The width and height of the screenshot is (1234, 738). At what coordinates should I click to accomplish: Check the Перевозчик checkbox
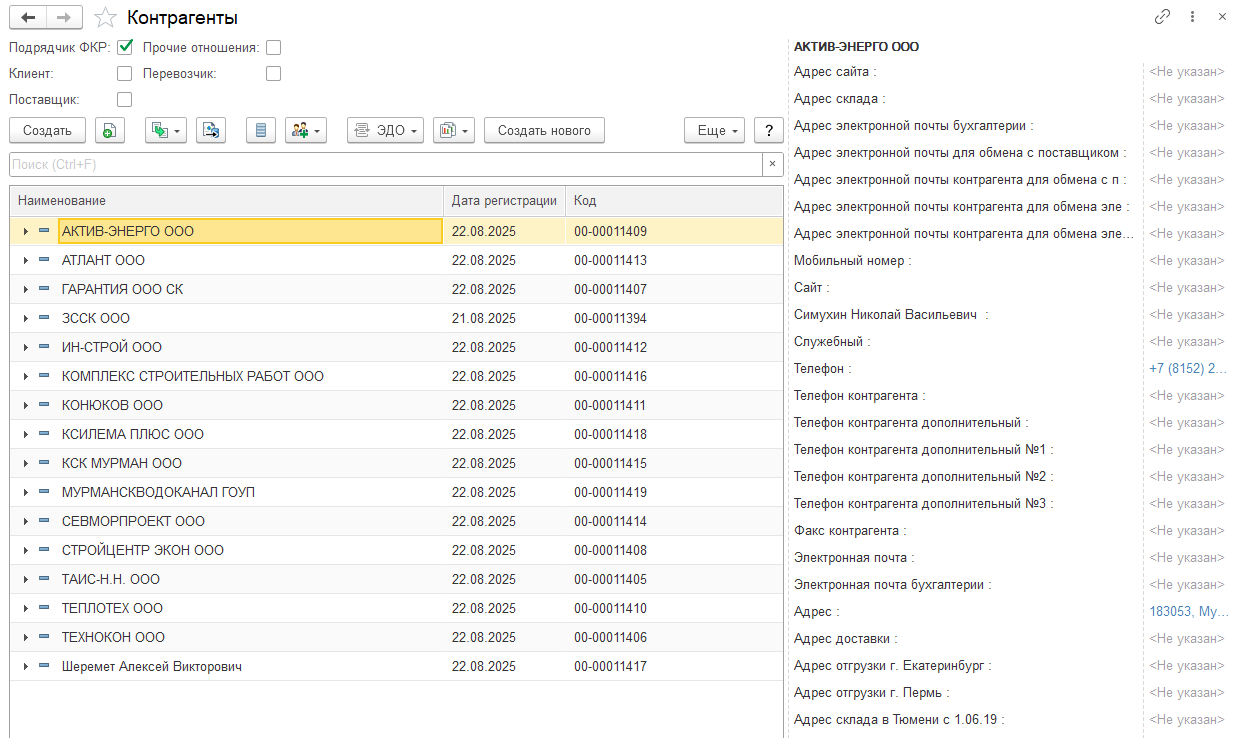point(273,73)
